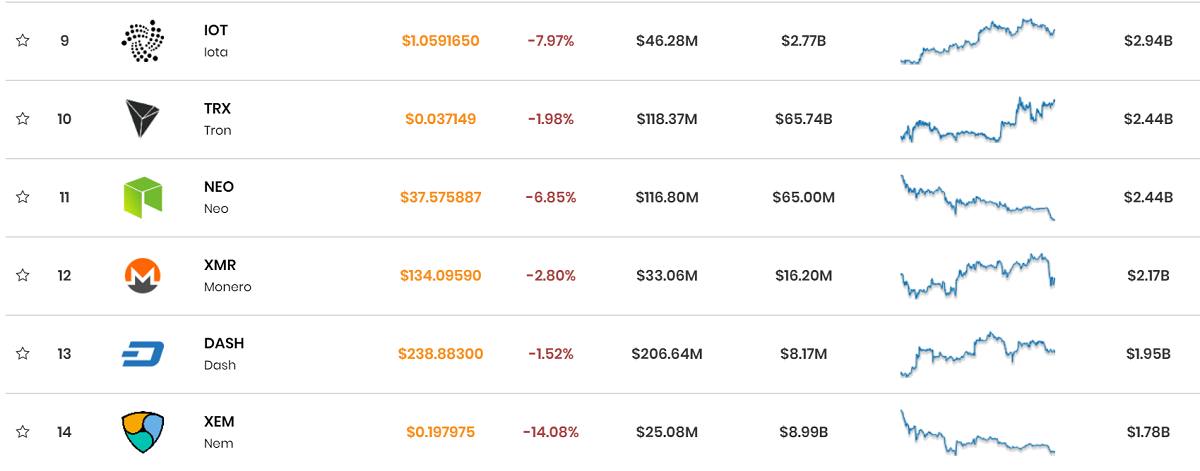Toggle the favorite star for Tron
Viewport: 1200px width, 471px height.
pyautogui.click(x=22, y=119)
